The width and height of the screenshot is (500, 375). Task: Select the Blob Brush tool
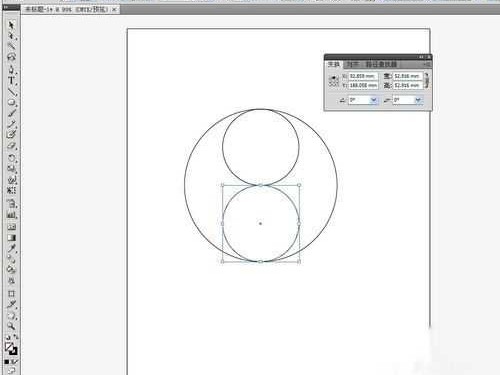click(x=11, y=135)
